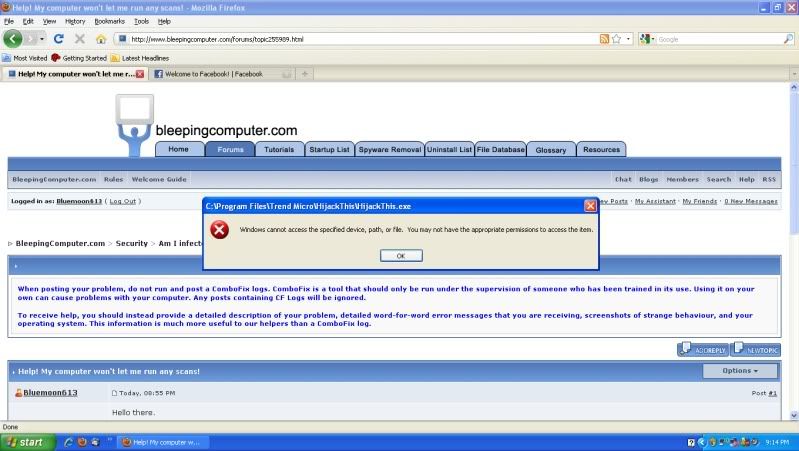Click the search magnifier icon
This screenshot has height=451, width=799.
788,39
